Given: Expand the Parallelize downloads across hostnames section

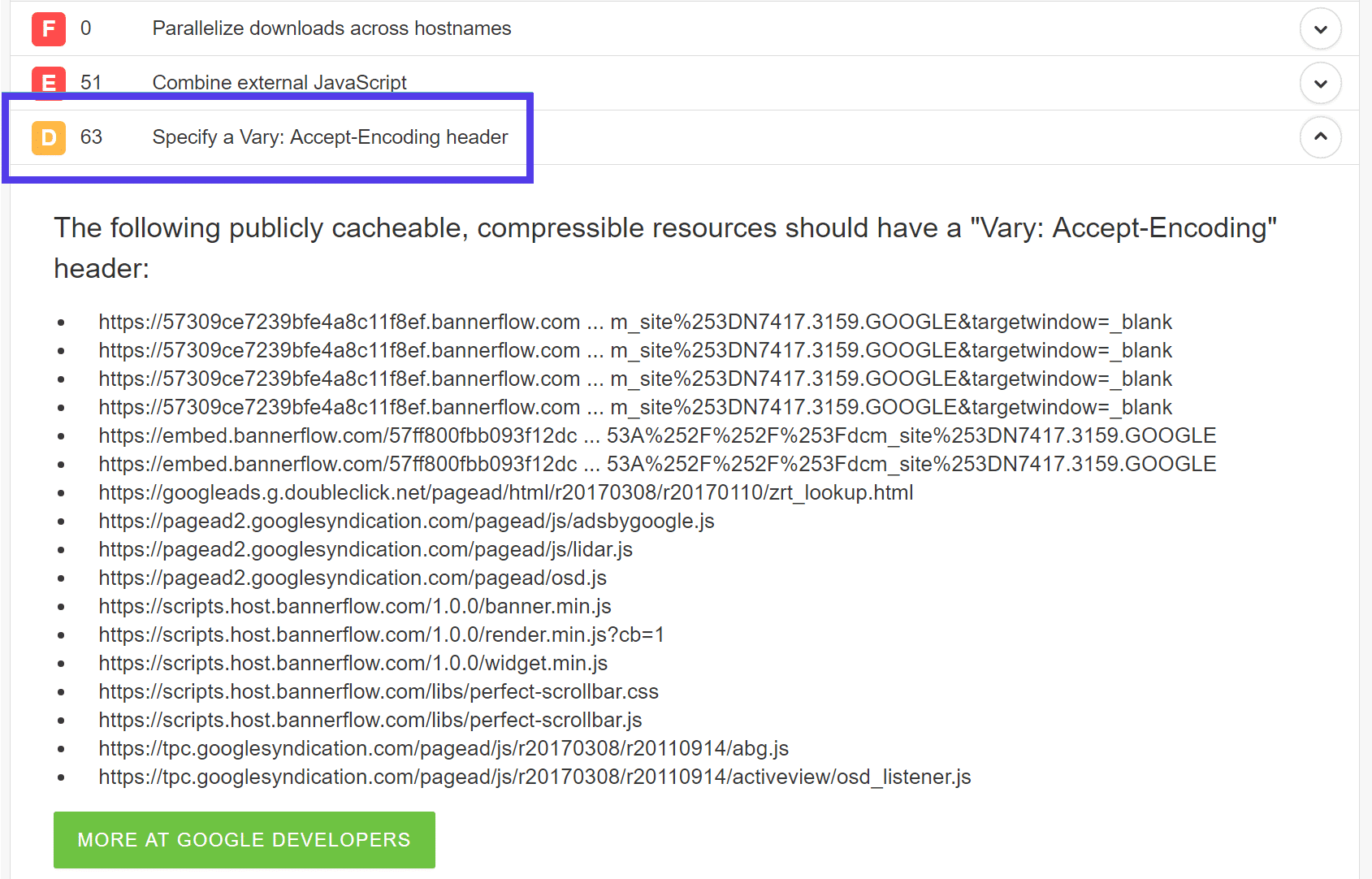Looking at the screenshot, I should [x=1320, y=28].
